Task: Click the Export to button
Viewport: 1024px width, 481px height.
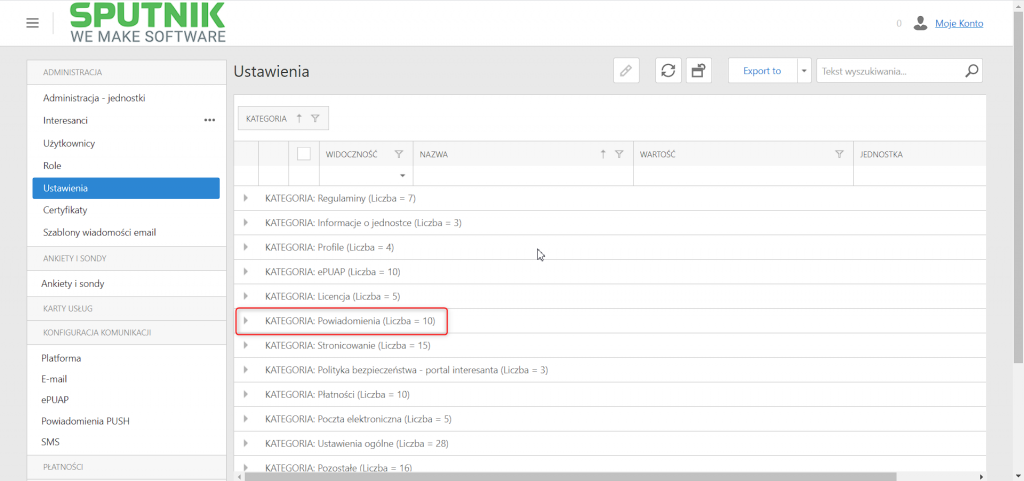Action: pos(762,70)
